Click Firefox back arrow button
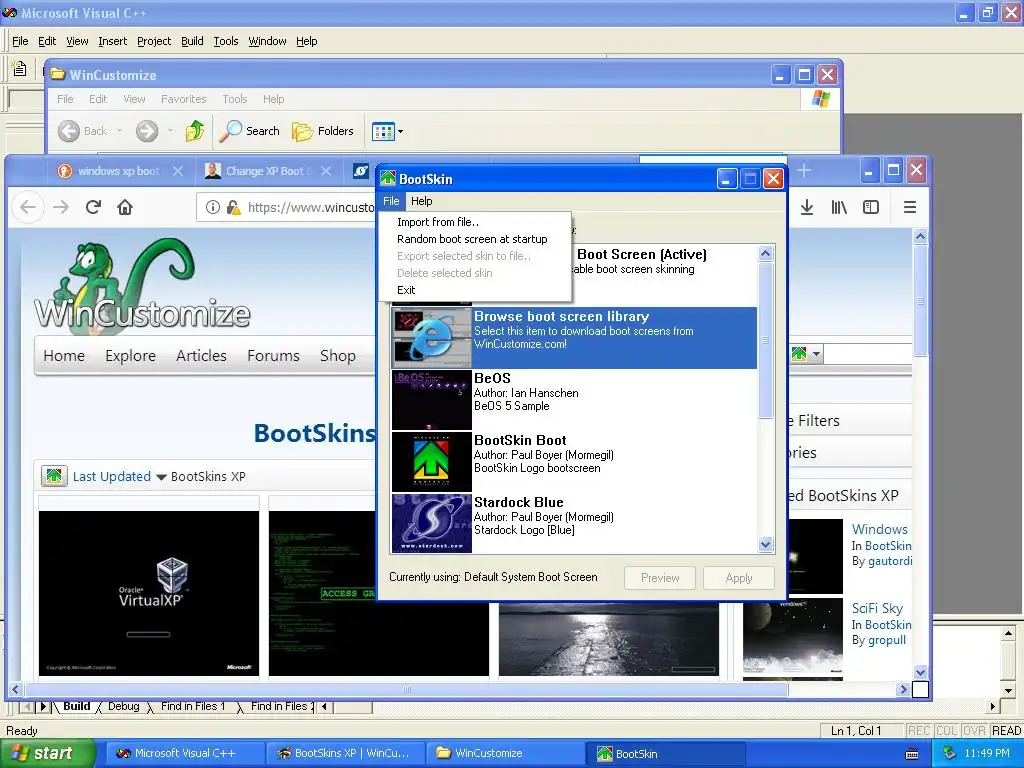This screenshot has height=768, width=1024. click(27, 207)
